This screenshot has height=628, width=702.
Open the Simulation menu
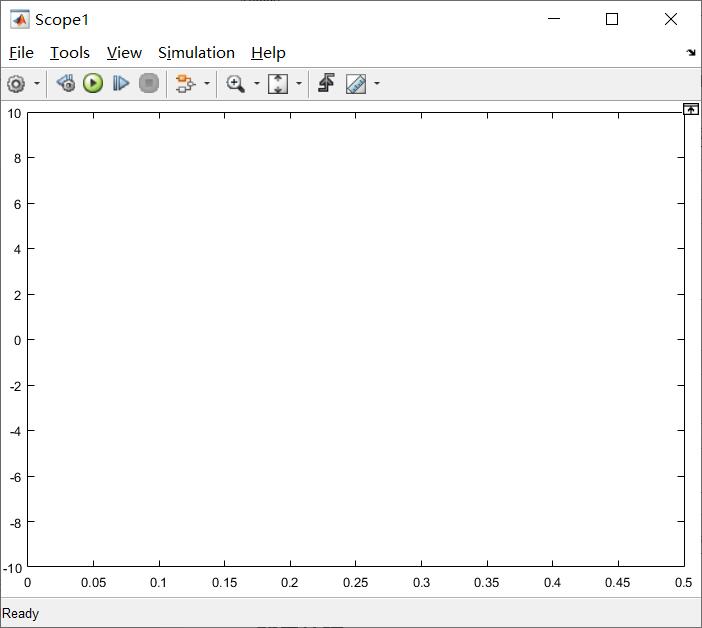(197, 53)
